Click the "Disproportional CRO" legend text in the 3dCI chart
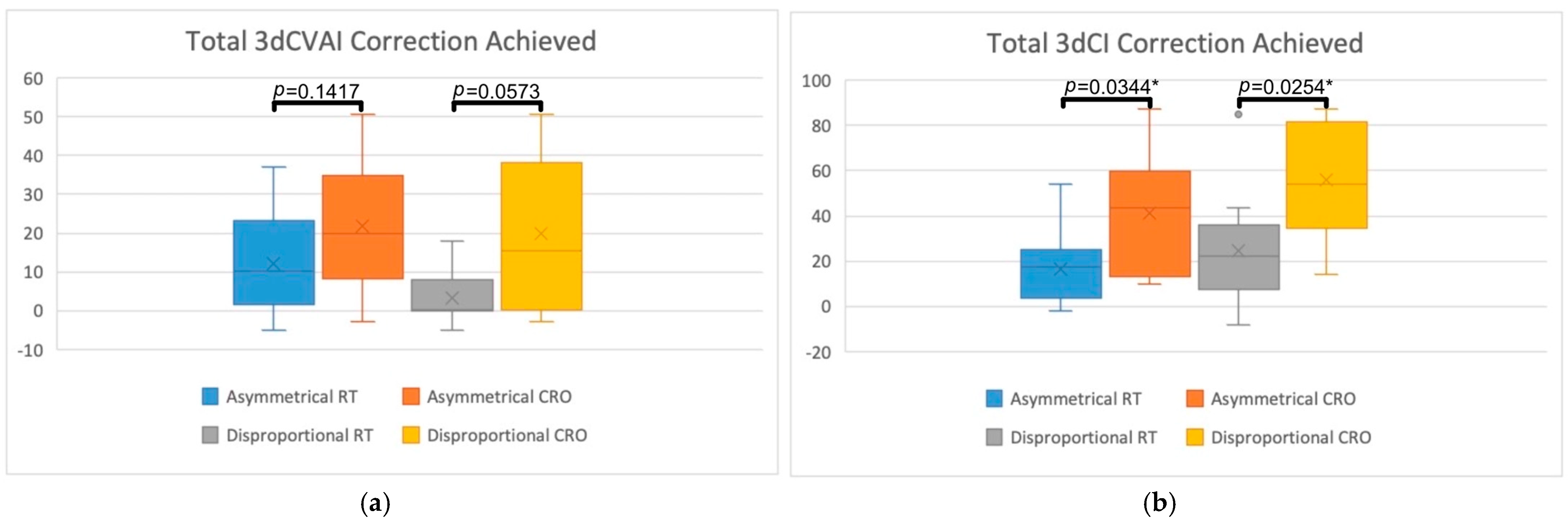 point(1290,437)
